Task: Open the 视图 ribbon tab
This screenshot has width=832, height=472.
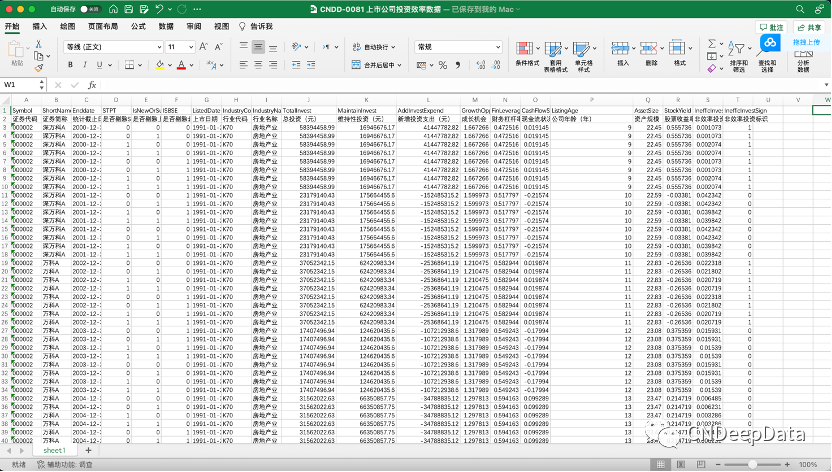Action: coord(221,27)
